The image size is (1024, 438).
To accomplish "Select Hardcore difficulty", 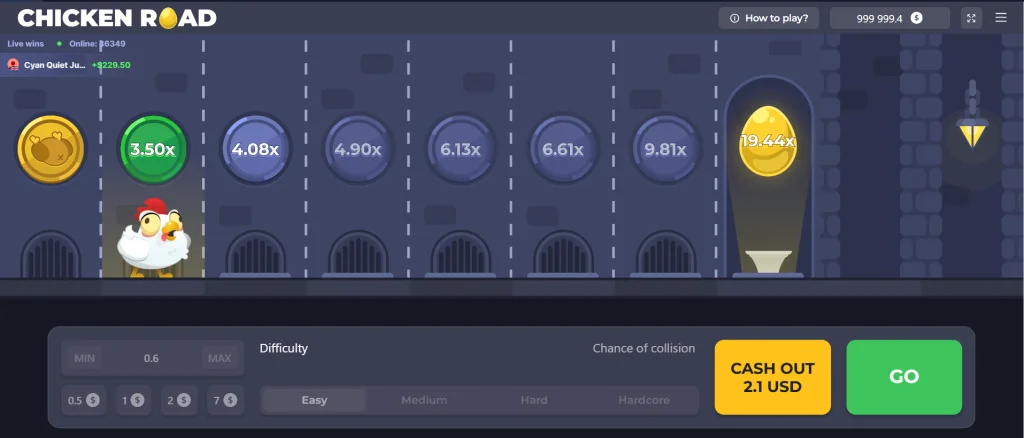I will point(644,400).
